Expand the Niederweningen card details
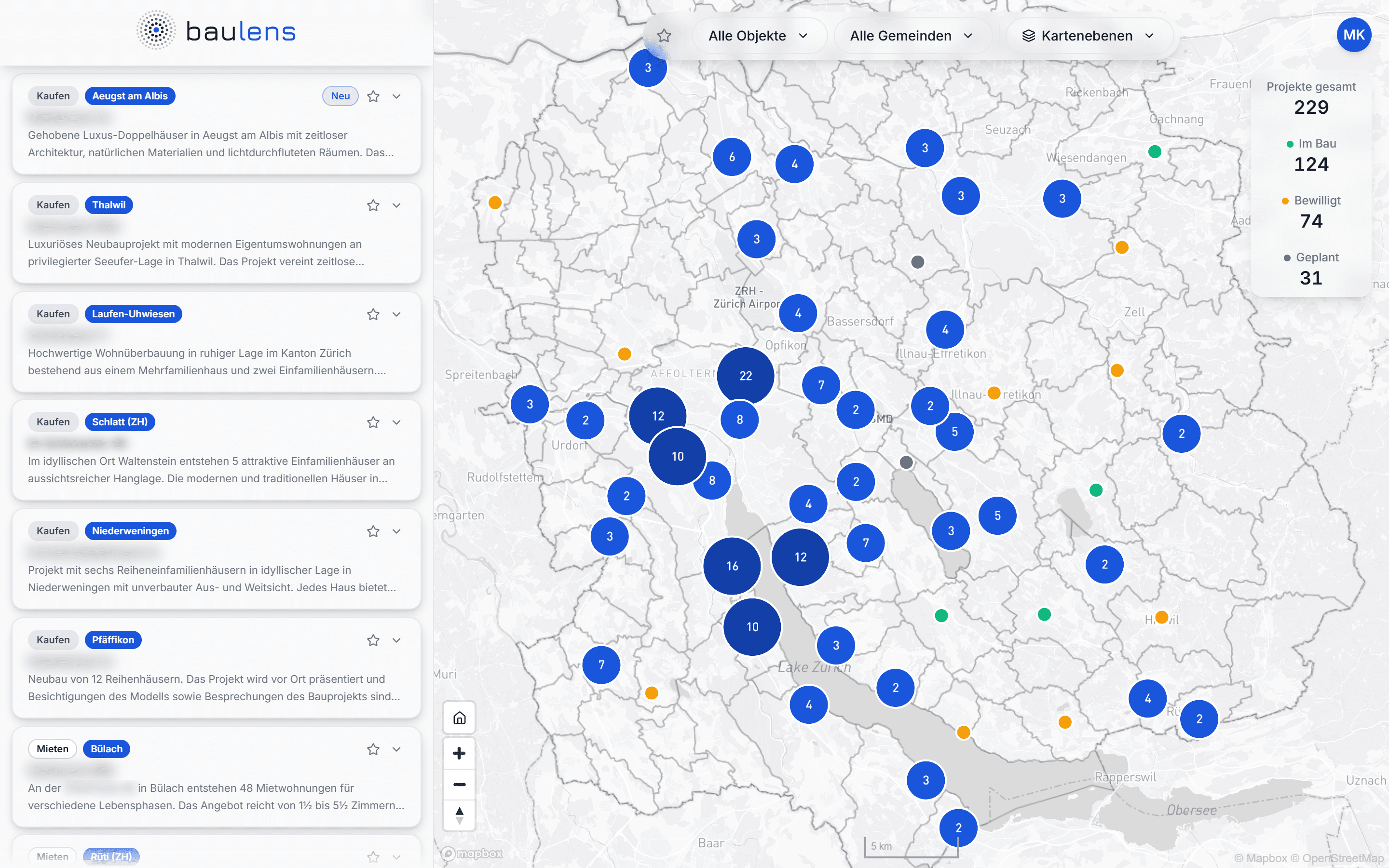The height and width of the screenshot is (868, 1389). click(x=396, y=531)
